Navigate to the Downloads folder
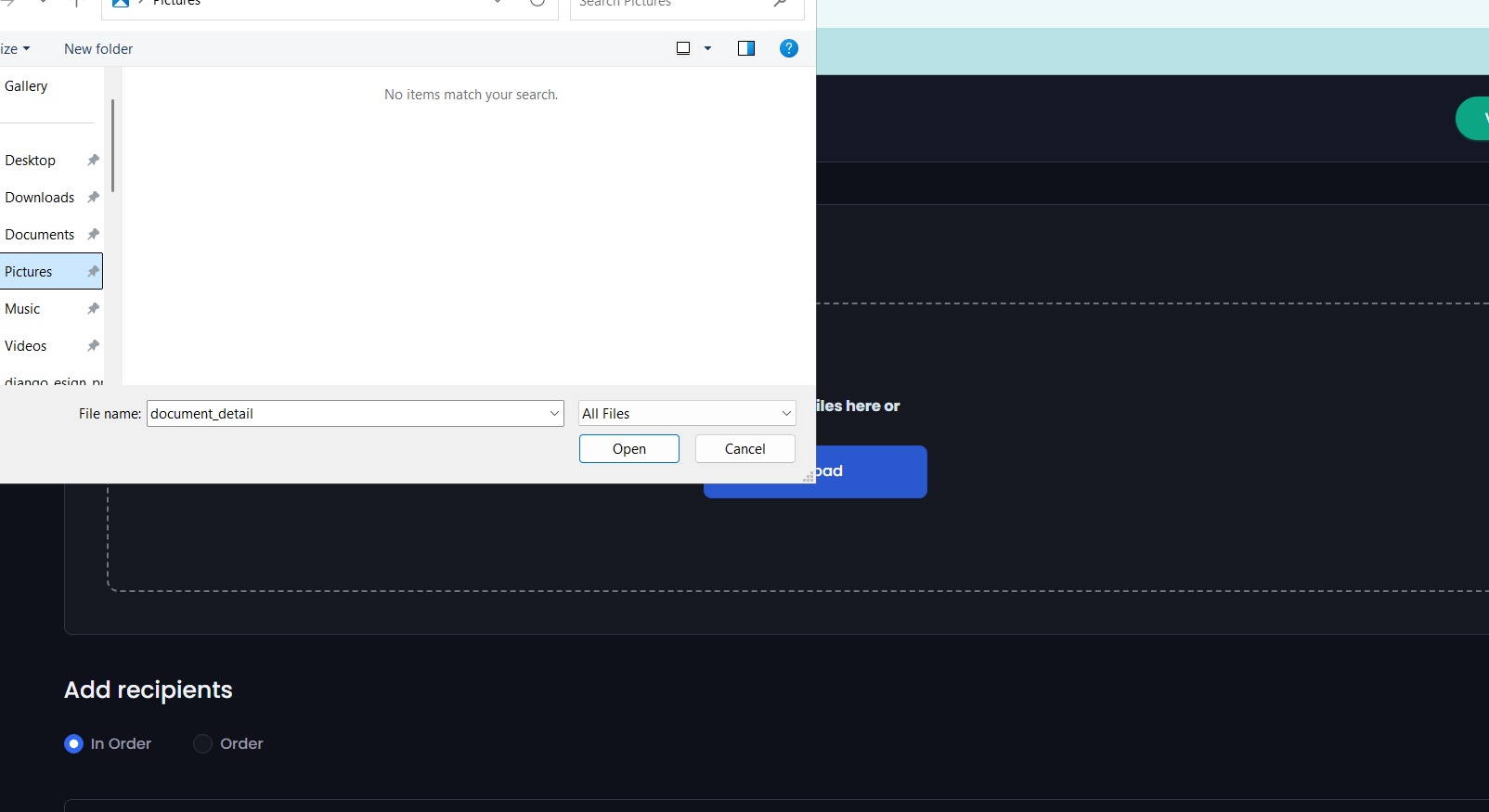The width and height of the screenshot is (1489, 812). [x=39, y=198]
